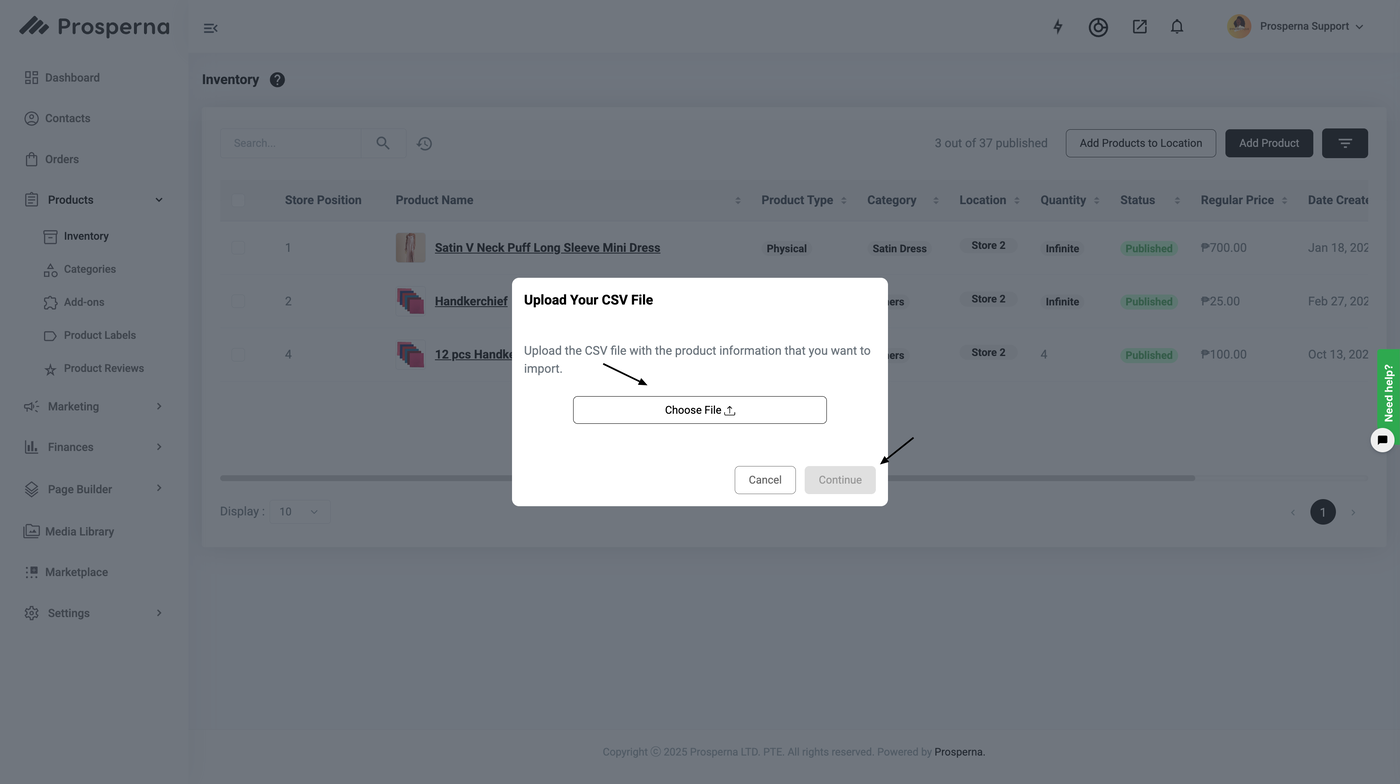The width and height of the screenshot is (1400, 784).
Task: Open the chat bubble widget icon
Action: [x=1382, y=440]
